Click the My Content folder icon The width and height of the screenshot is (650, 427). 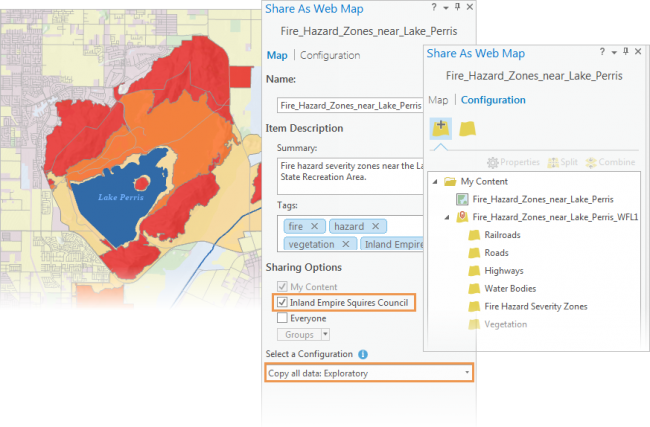point(450,181)
